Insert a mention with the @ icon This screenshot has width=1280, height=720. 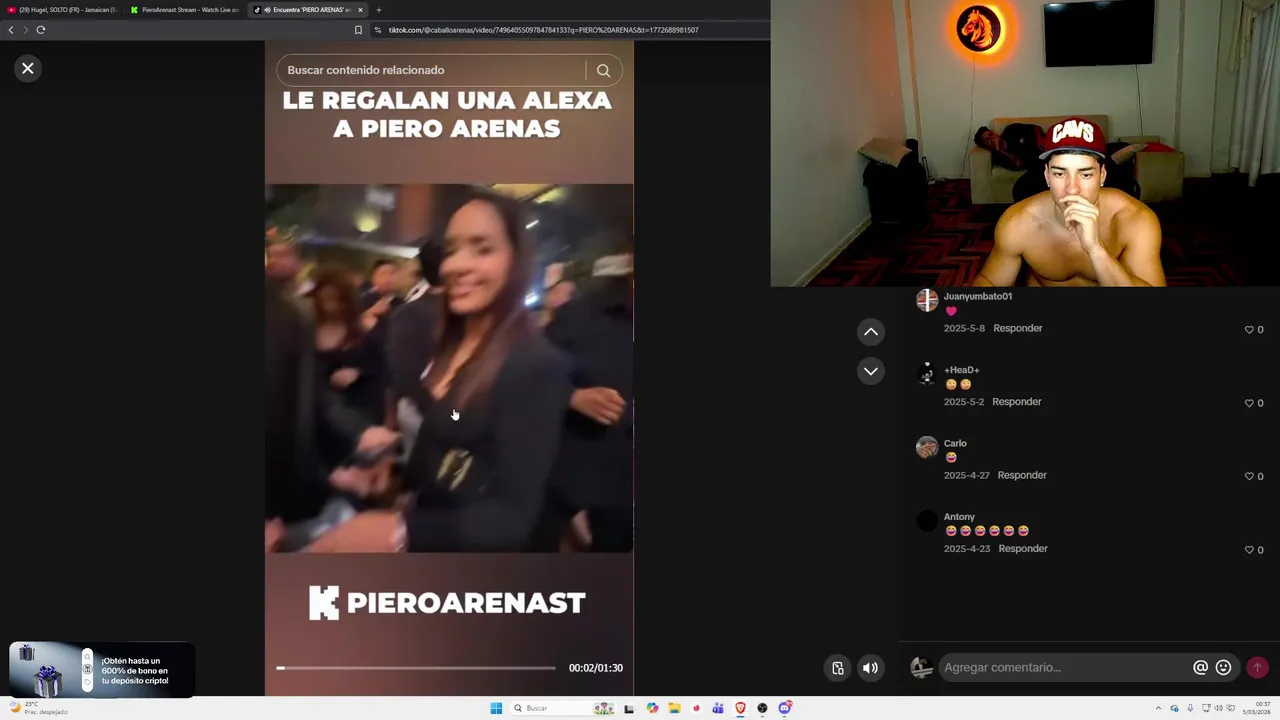[x=1200, y=668]
